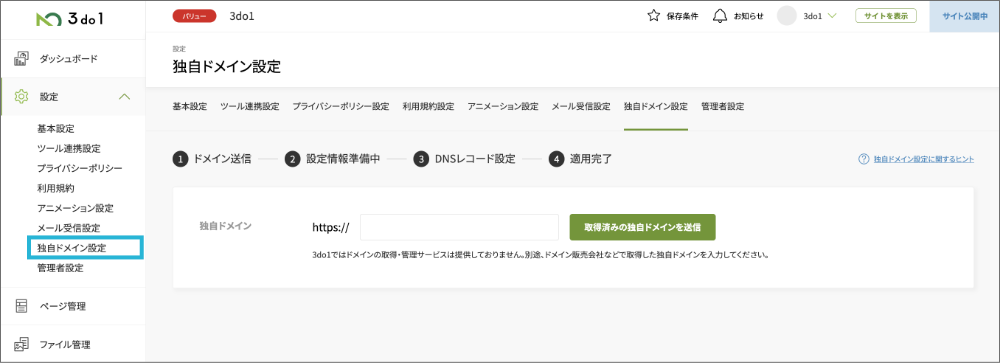Open the 3do1 account dropdown
The height and width of the screenshot is (363, 1000).
tap(819, 16)
